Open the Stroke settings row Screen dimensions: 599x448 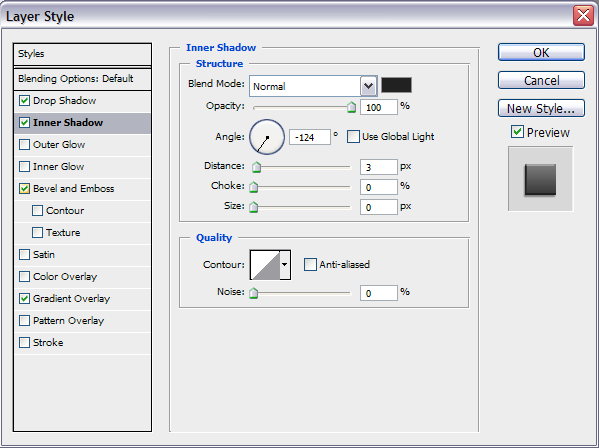click(x=82, y=343)
